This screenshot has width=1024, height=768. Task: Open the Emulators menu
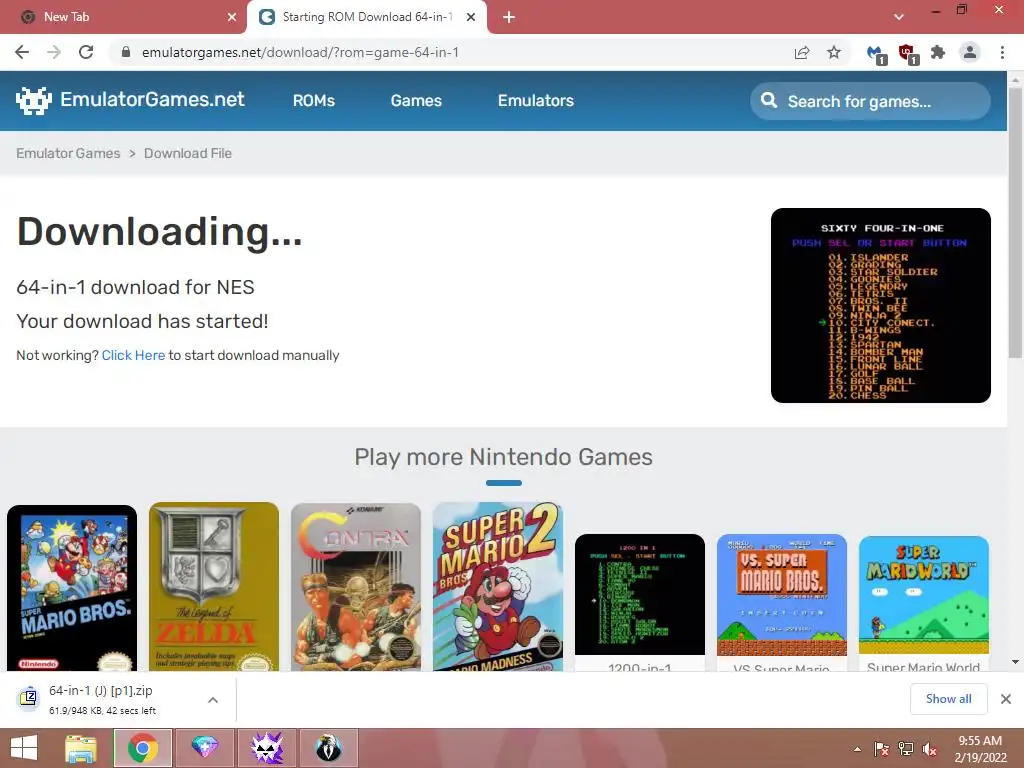click(536, 101)
